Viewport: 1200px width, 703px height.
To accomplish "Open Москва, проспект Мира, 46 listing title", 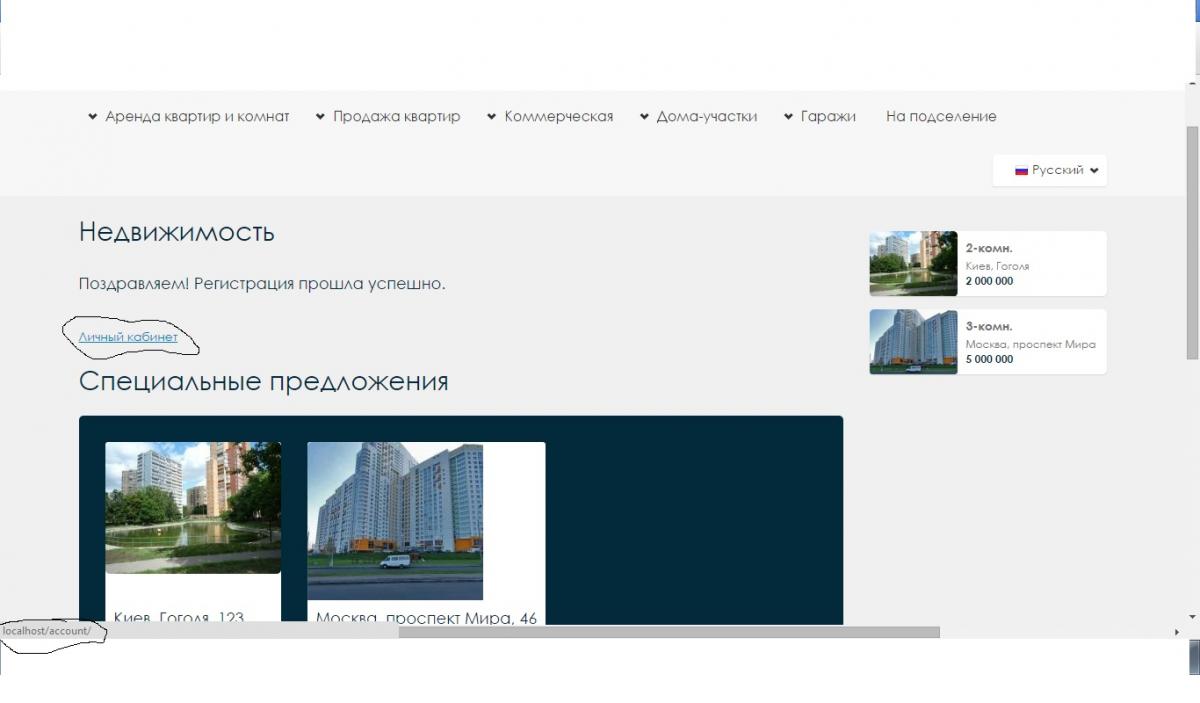I will point(426,617).
